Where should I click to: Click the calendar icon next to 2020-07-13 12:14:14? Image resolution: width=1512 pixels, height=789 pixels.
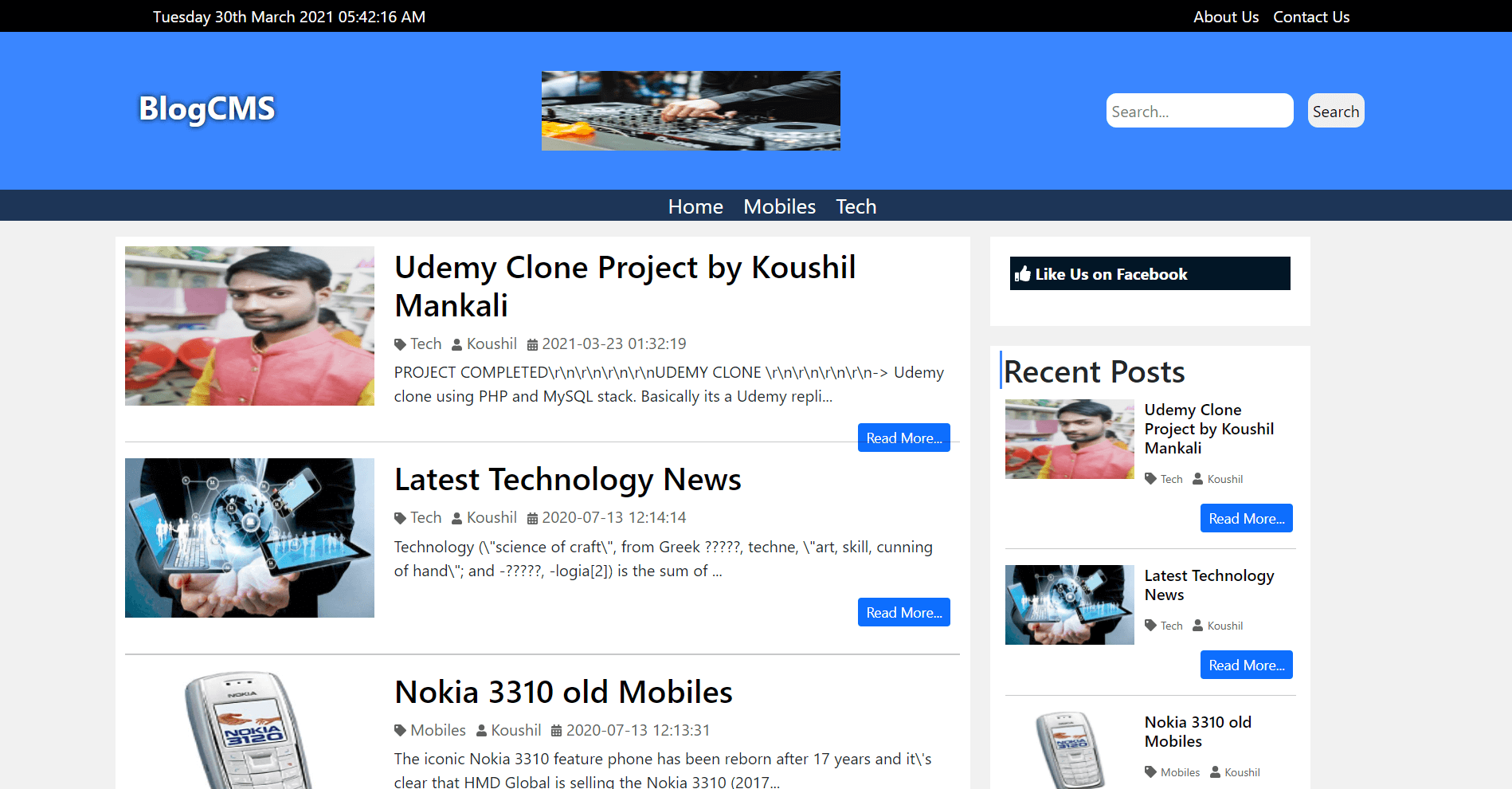tap(532, 518)
